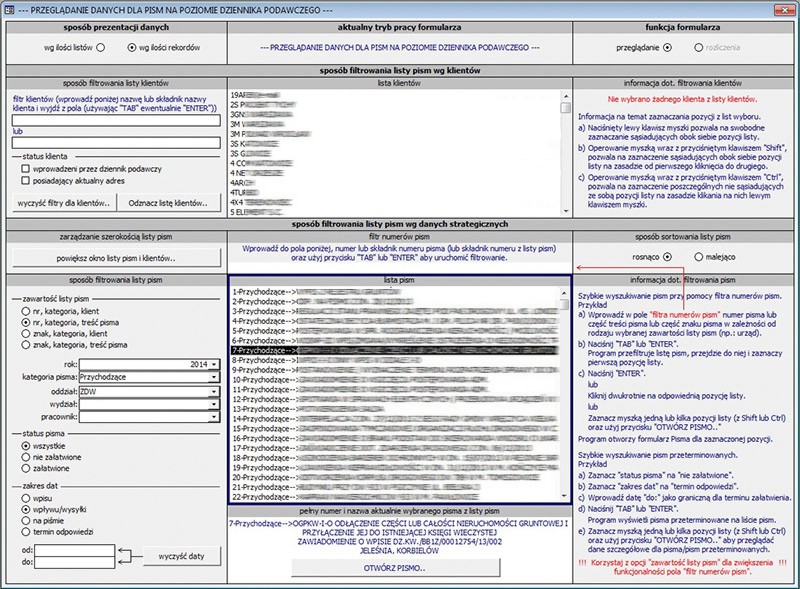
Task: Choose the "przeglądanie" form function radio
Action: pos(667,47)
